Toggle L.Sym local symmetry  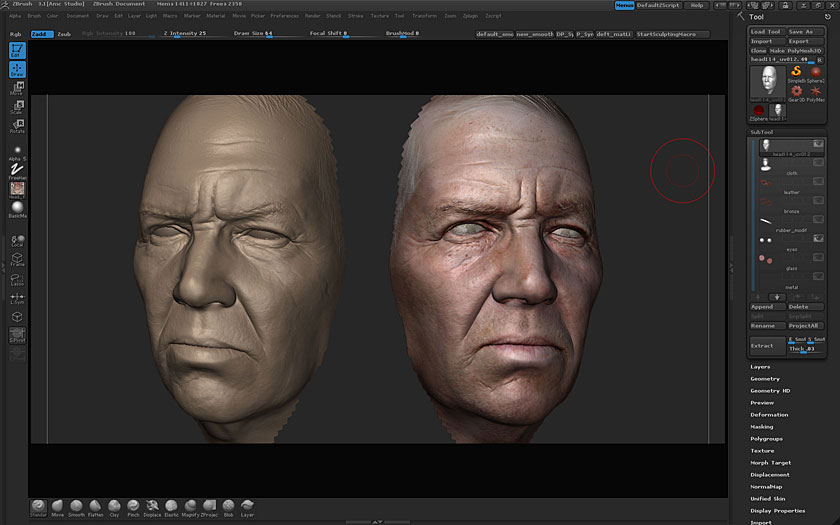click(x=17, y=298)
